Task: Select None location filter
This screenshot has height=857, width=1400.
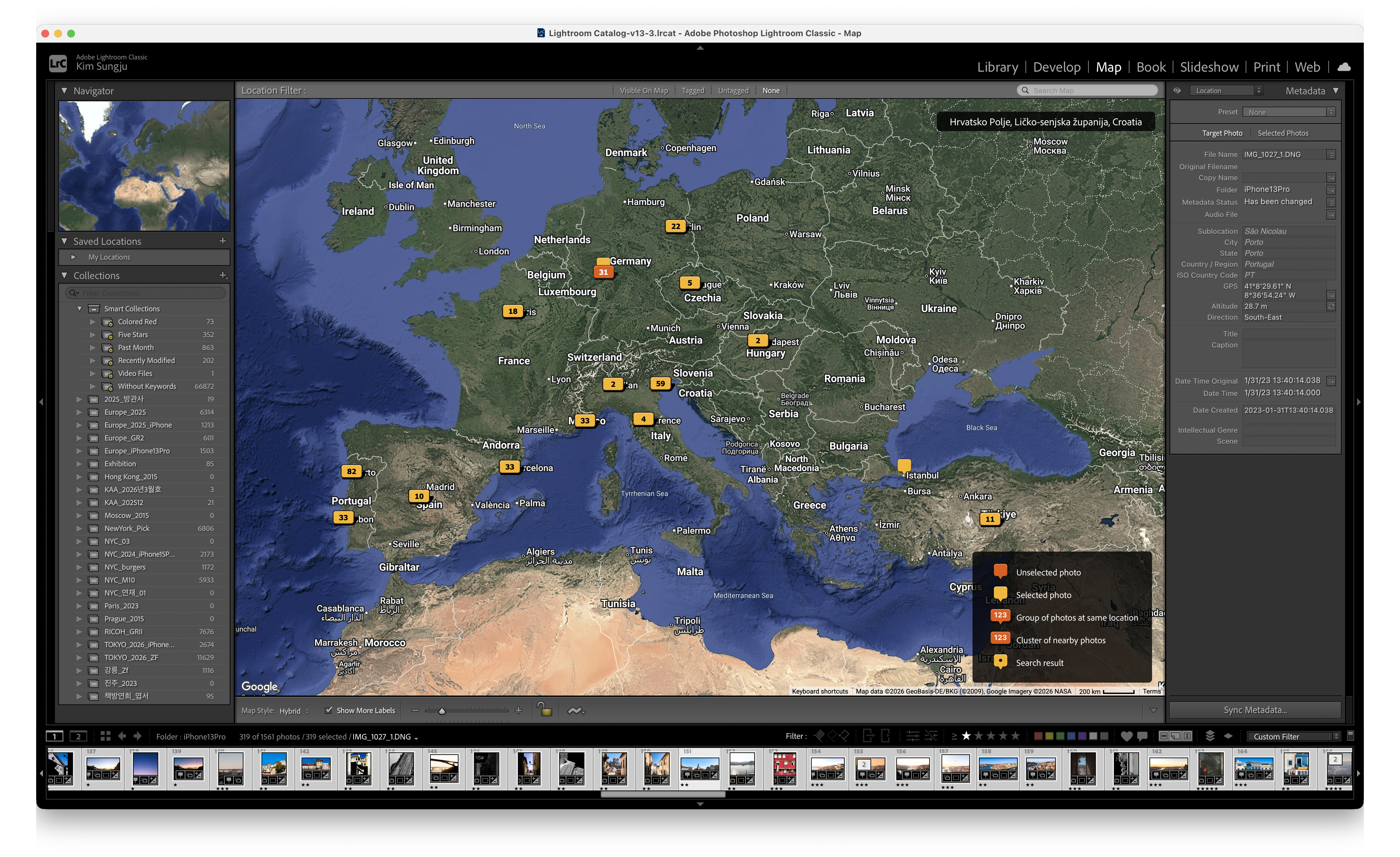Action: [x=771, y=90]
